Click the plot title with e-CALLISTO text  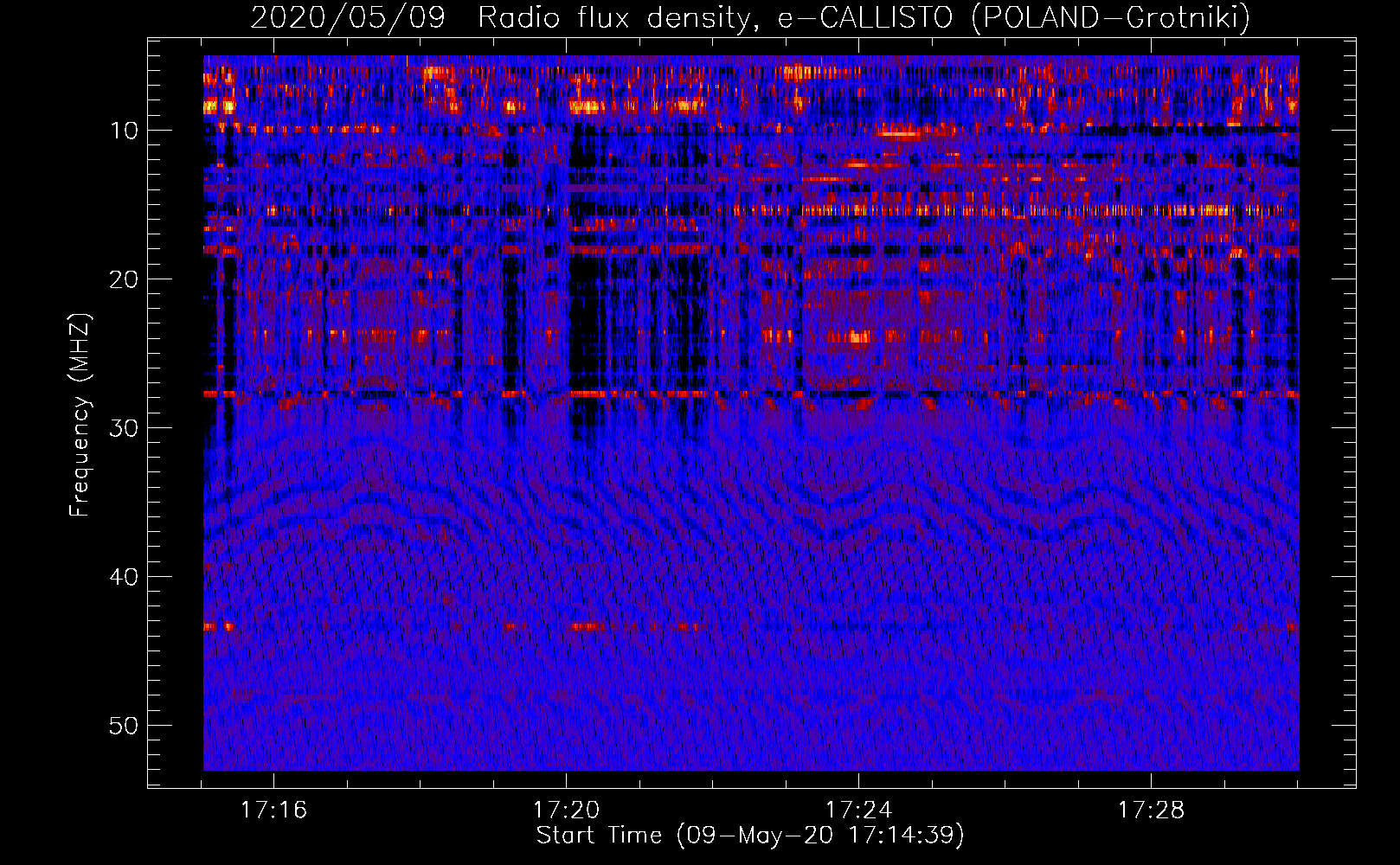(750, 17)
